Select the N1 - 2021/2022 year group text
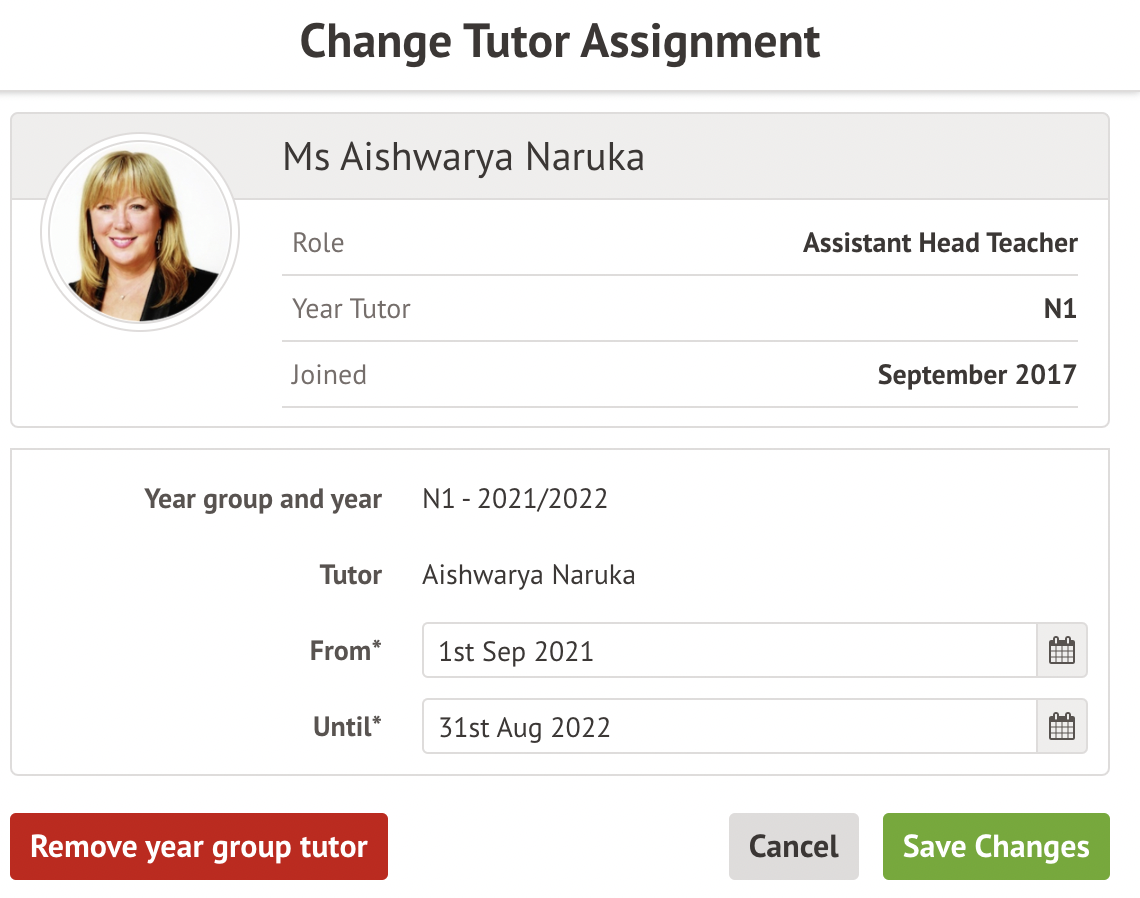This screenshot has width=1140, height=898. pyautogui.click(x=515, y=499)
